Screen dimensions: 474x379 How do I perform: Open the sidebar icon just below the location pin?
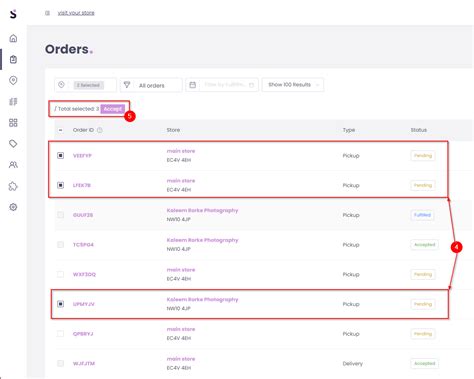[x=13, y=102]
